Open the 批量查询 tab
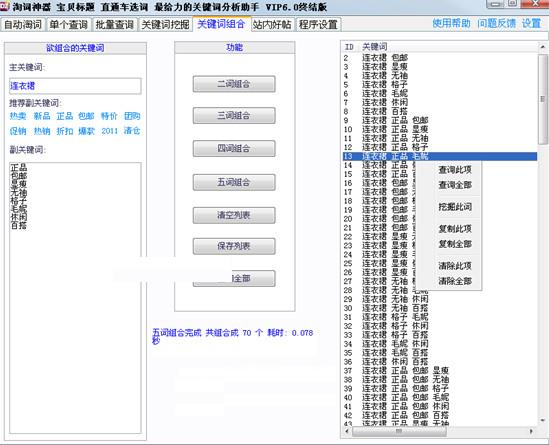 (x=114, y=25)
